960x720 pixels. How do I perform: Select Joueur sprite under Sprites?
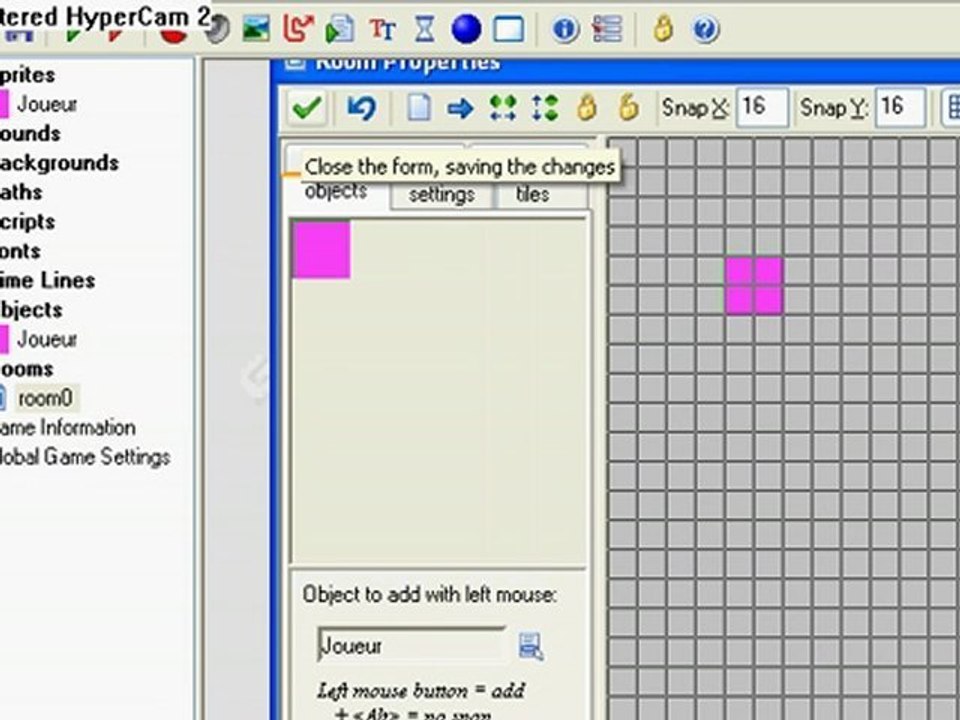47,104
